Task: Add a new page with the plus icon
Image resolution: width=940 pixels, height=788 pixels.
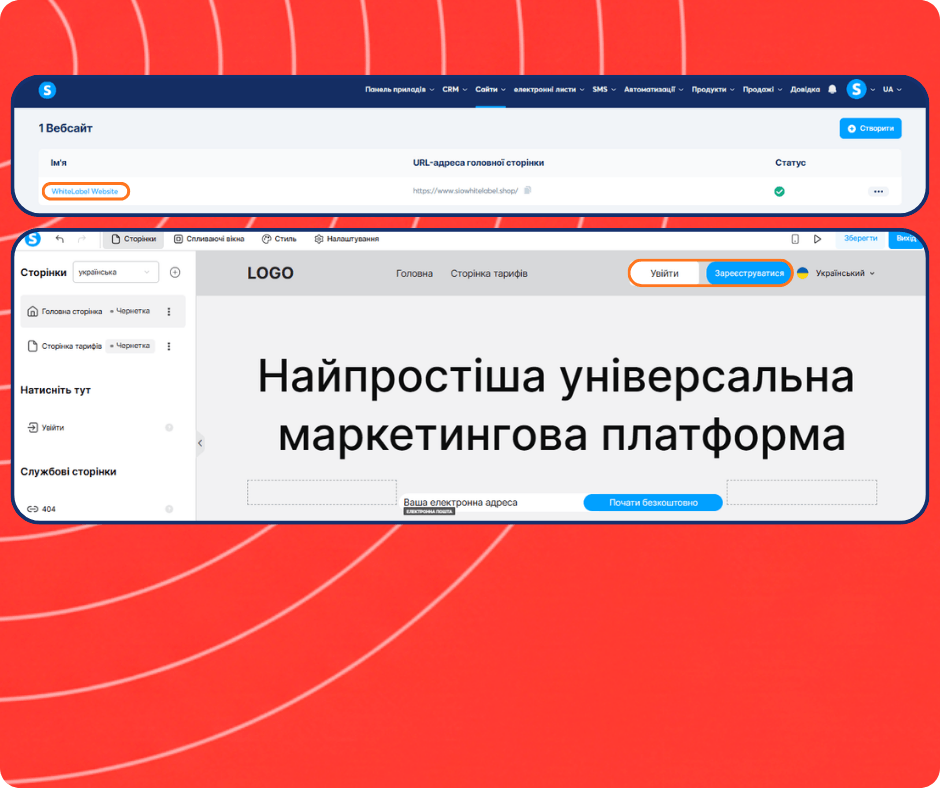Action: pyautogui.click(x=175, y=272)
